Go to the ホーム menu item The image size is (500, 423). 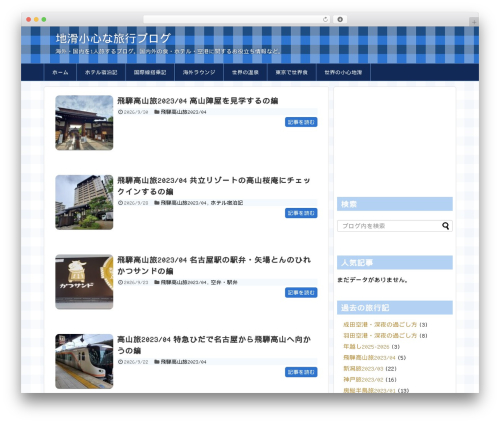point(60,72)
